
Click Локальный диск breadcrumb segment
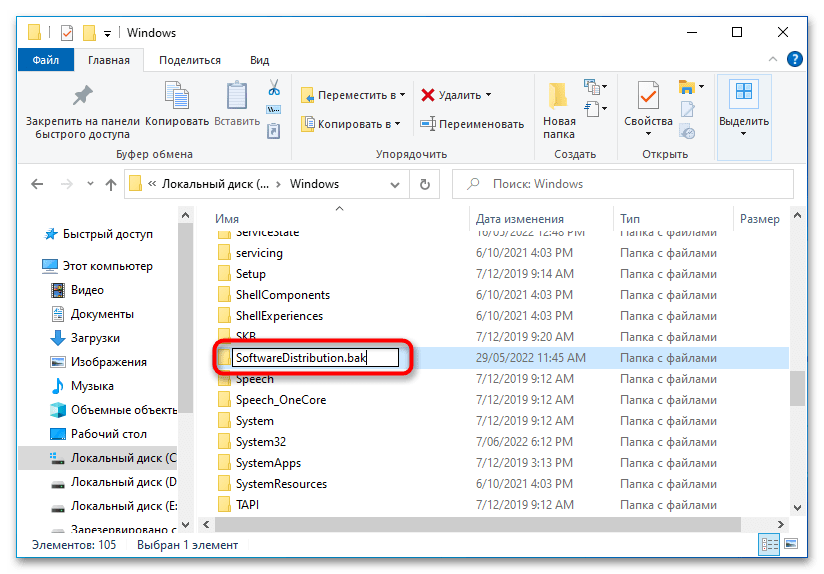215,184
